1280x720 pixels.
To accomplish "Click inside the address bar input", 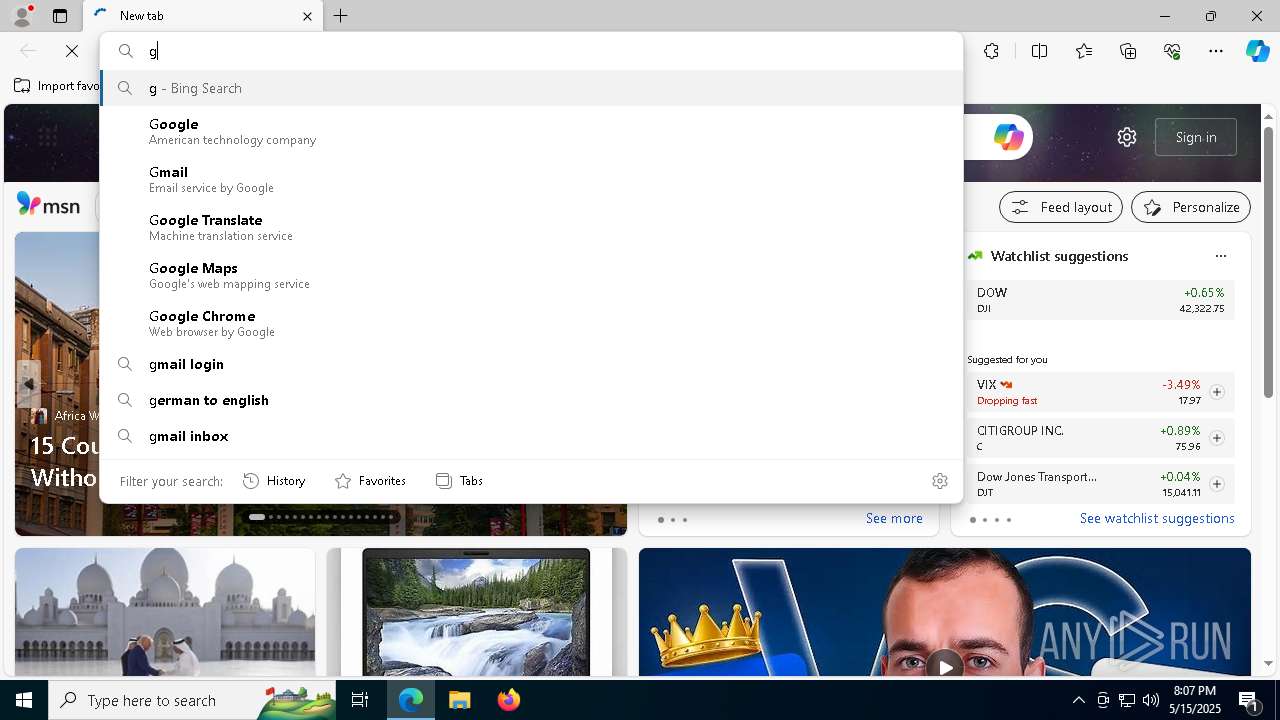I will (550, 51).
